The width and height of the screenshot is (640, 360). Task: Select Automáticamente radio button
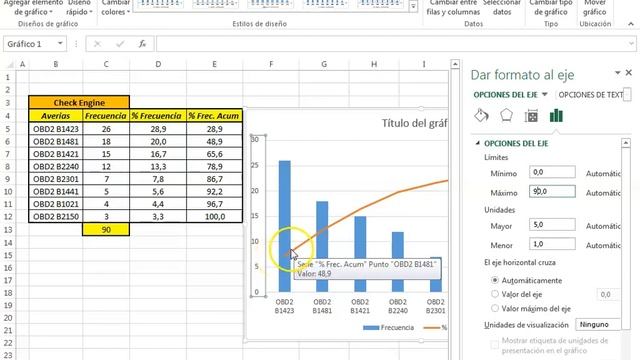click(495, 280)
